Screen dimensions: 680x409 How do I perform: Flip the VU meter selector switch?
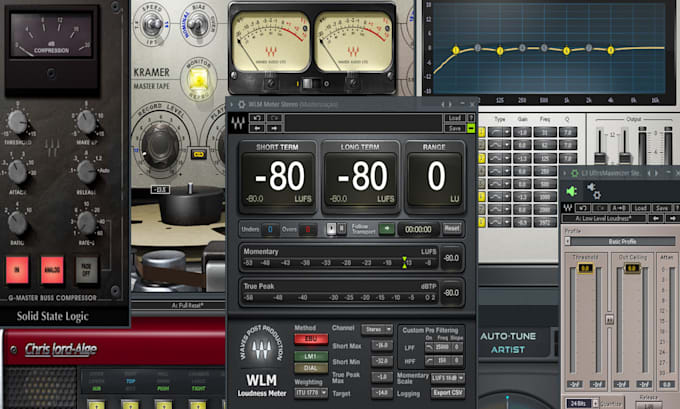tap(310, 83)
